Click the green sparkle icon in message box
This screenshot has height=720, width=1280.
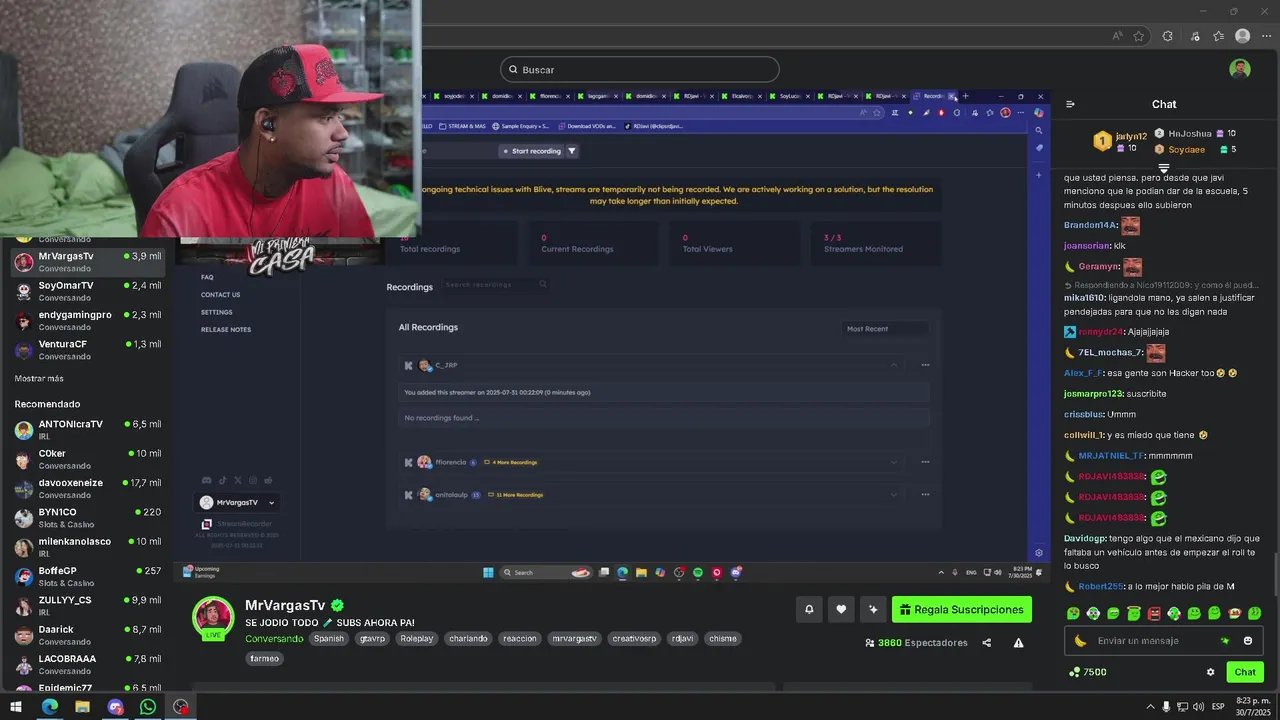click(1225, 641)
